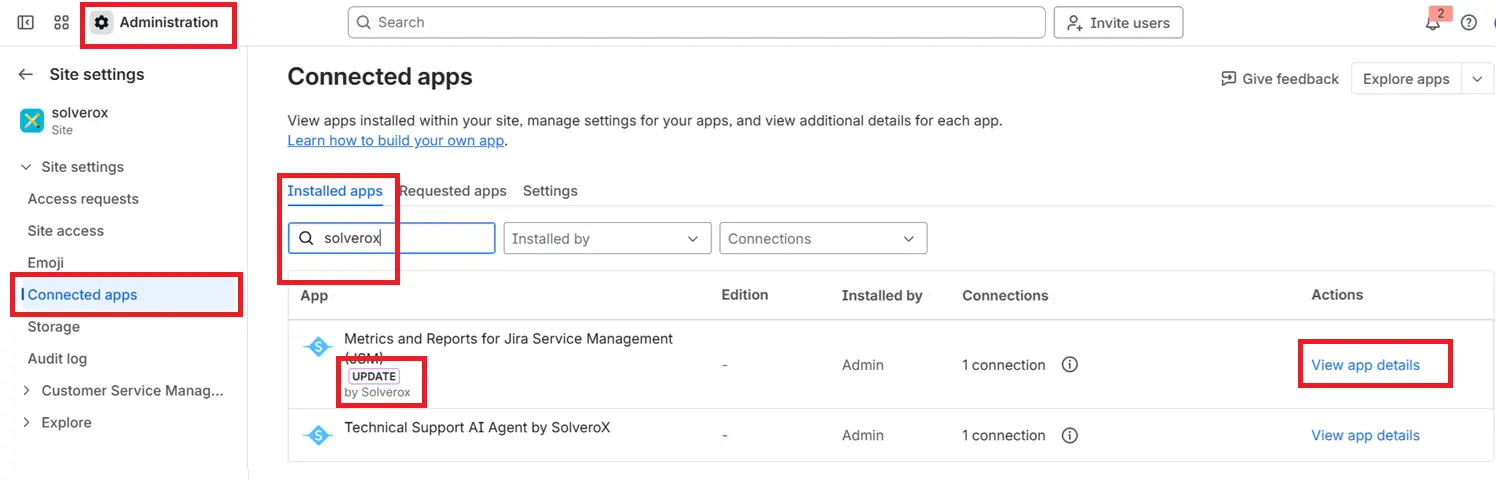
Task: Switch to the Requested apps tab
Action: click(453, 191)
